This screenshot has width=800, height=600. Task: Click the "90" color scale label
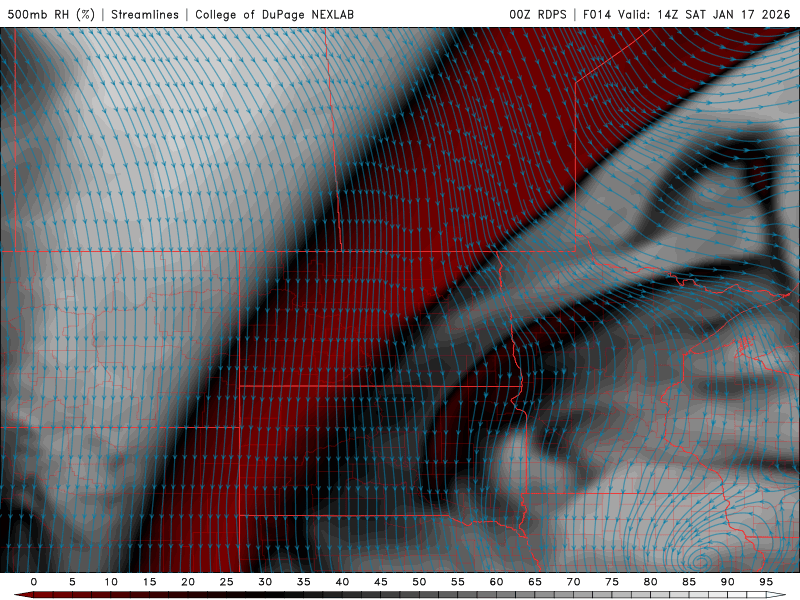point(727,582)
